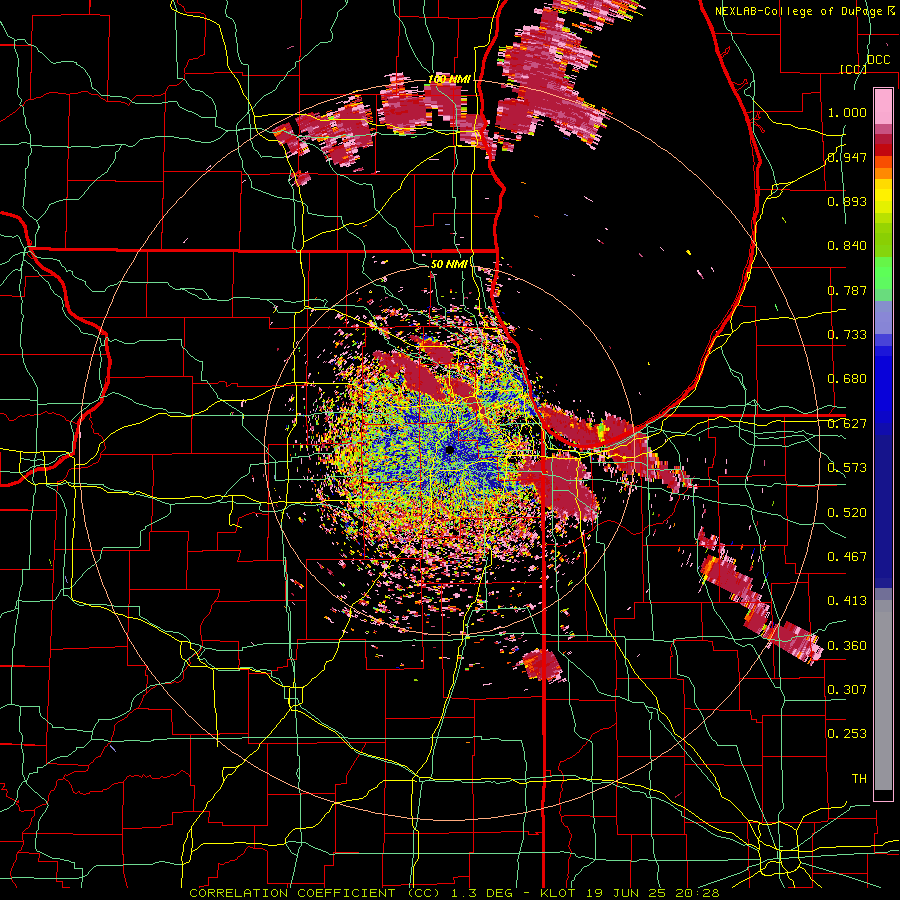Select the 0.413 scale value
This screenshot has height=900, width=900.
point(847,601)
